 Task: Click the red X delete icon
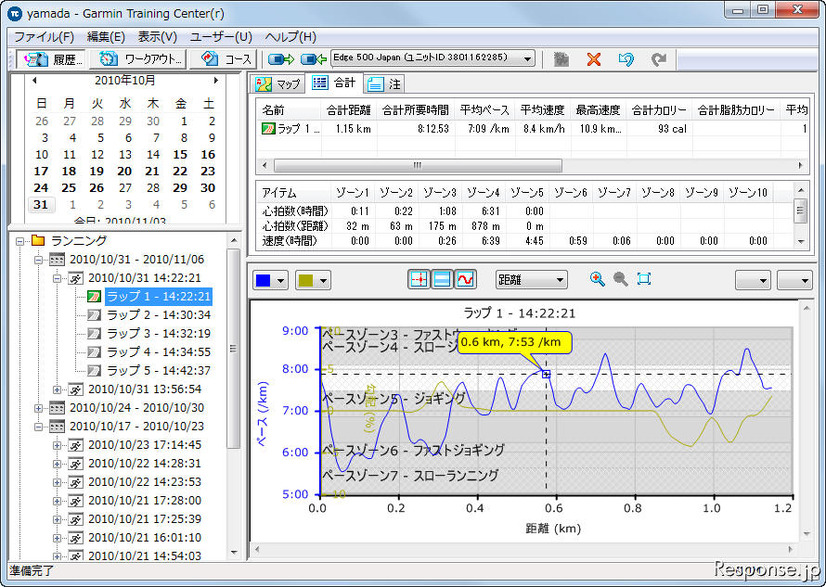(x=594, y=59)
